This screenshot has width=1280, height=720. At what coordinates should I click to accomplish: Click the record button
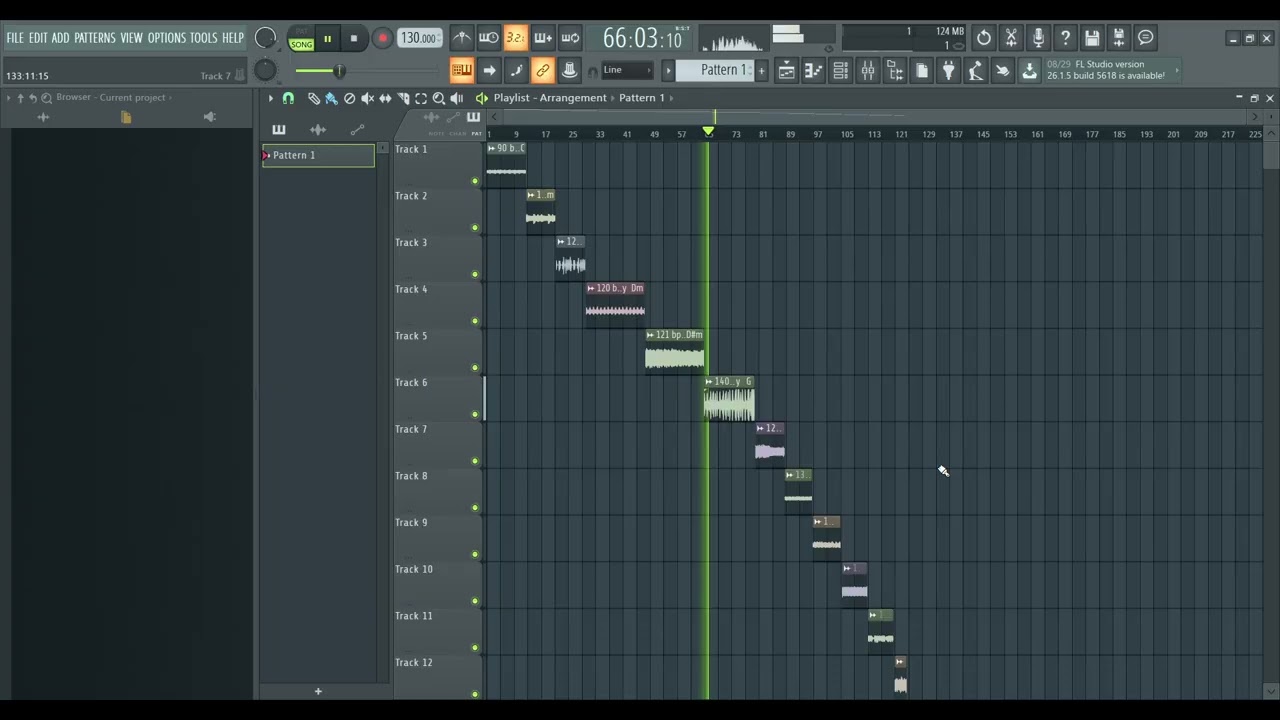[382, 39]
